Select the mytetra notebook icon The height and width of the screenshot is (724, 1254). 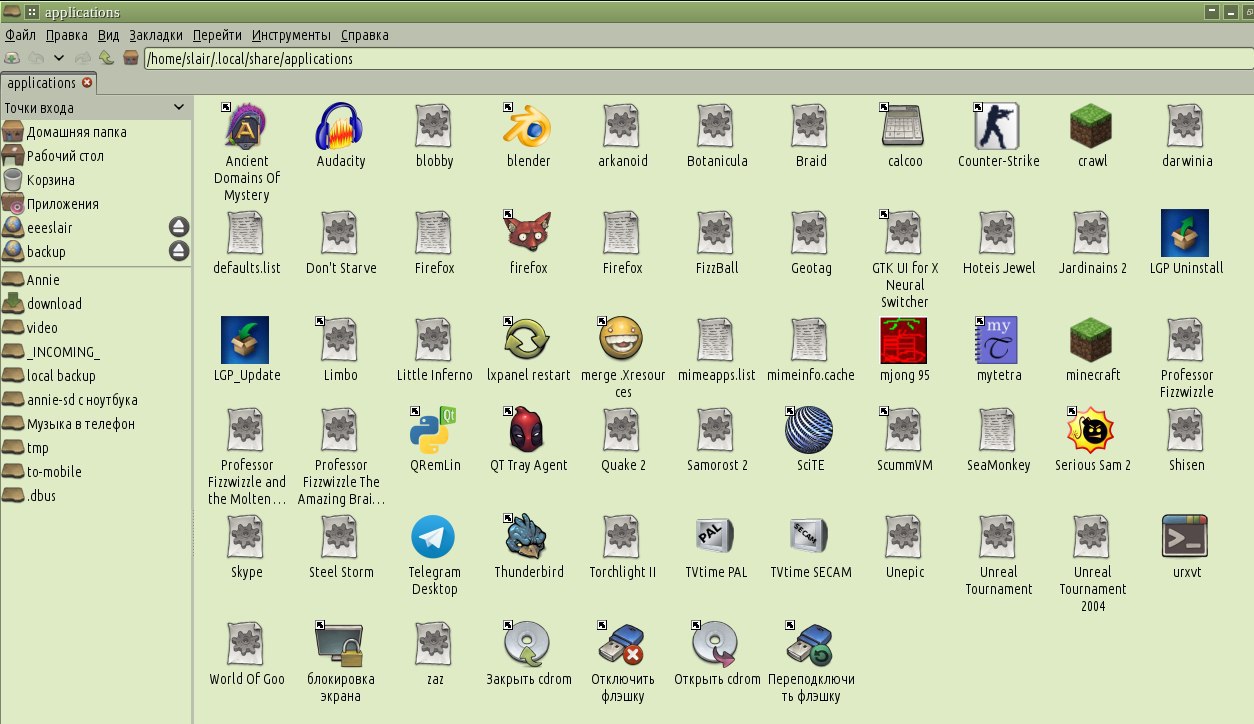coord(998,340)
